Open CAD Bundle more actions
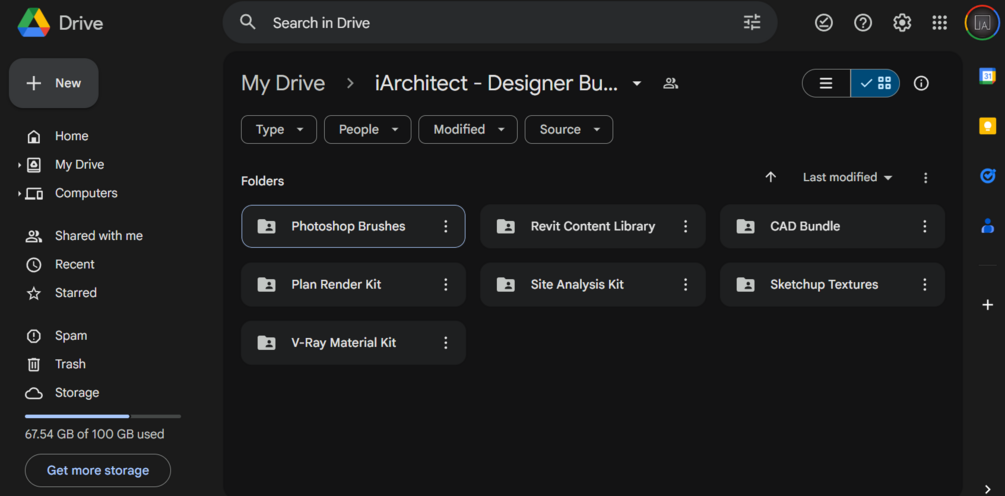This screenshot has width=1005, height=496. click(924, 226)
